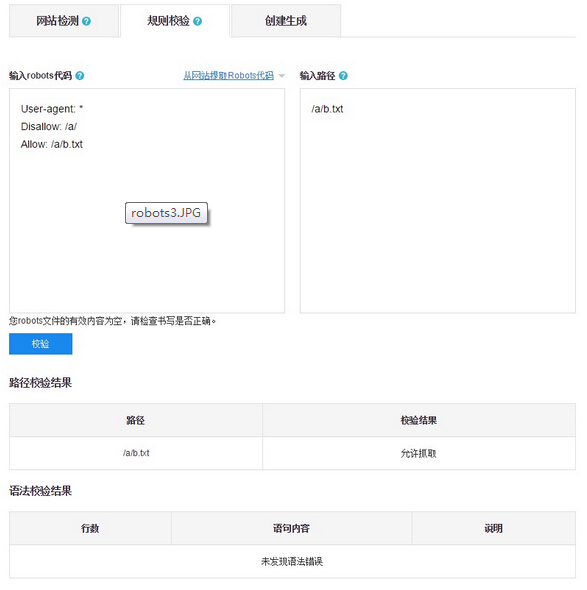
Task: Click the 说明 column header
Action: (x=494, y=528)
